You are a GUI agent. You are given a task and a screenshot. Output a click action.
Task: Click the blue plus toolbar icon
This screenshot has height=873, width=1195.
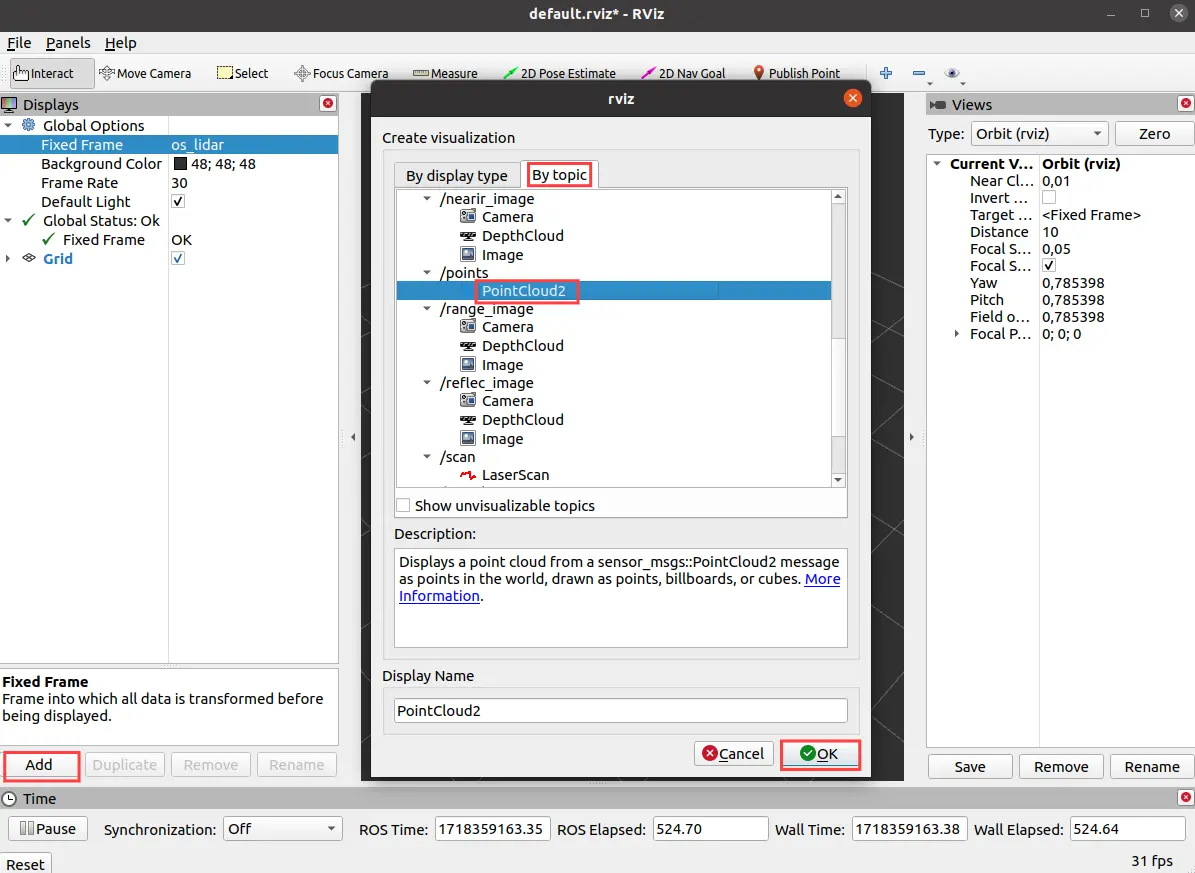click(x=885, y=73)
